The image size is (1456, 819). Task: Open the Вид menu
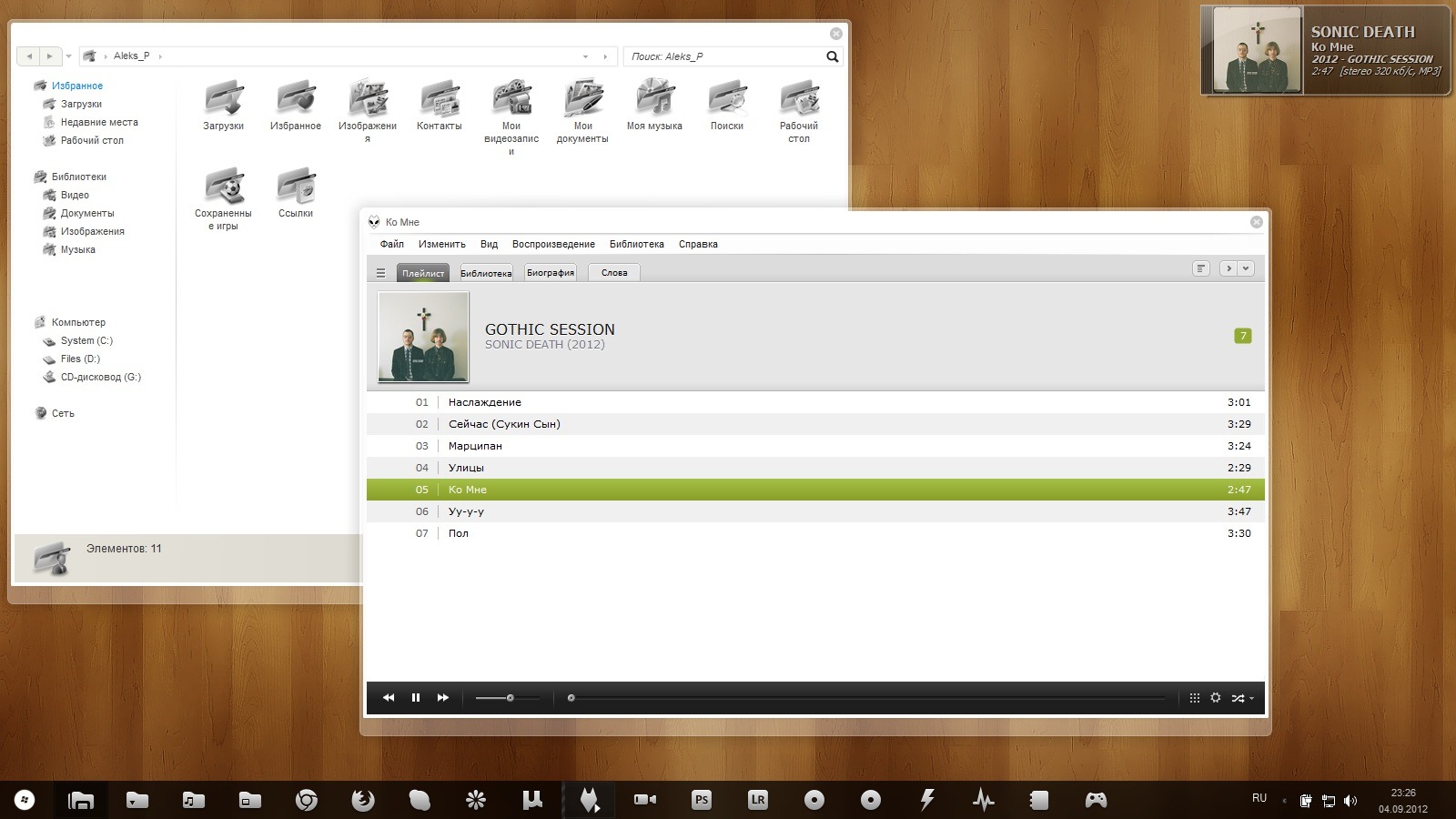click(x=489, y=244)
